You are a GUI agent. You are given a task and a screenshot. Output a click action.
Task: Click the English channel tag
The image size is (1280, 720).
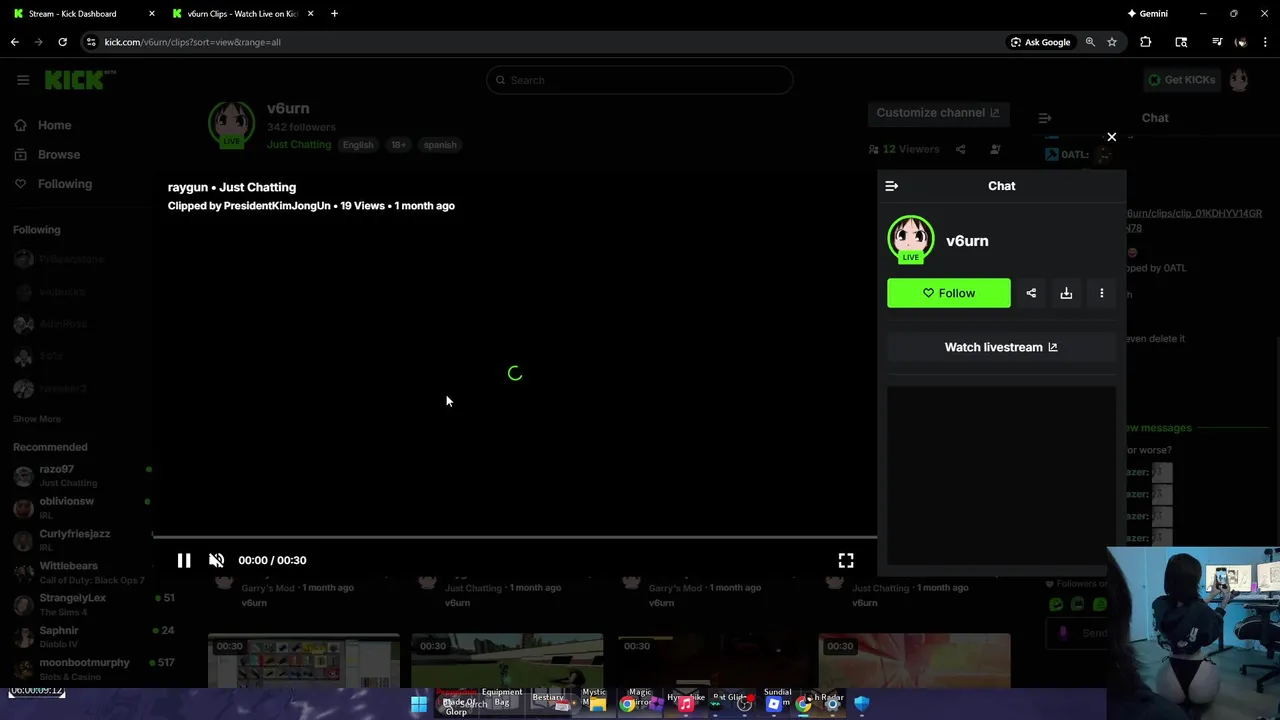(358, 145)
